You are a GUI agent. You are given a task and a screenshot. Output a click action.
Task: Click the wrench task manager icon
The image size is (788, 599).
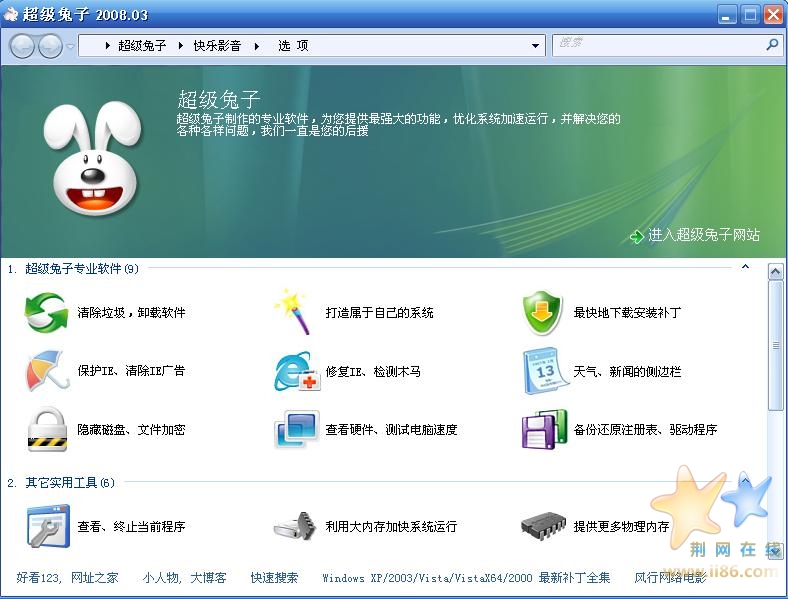(x=48, y=526)
